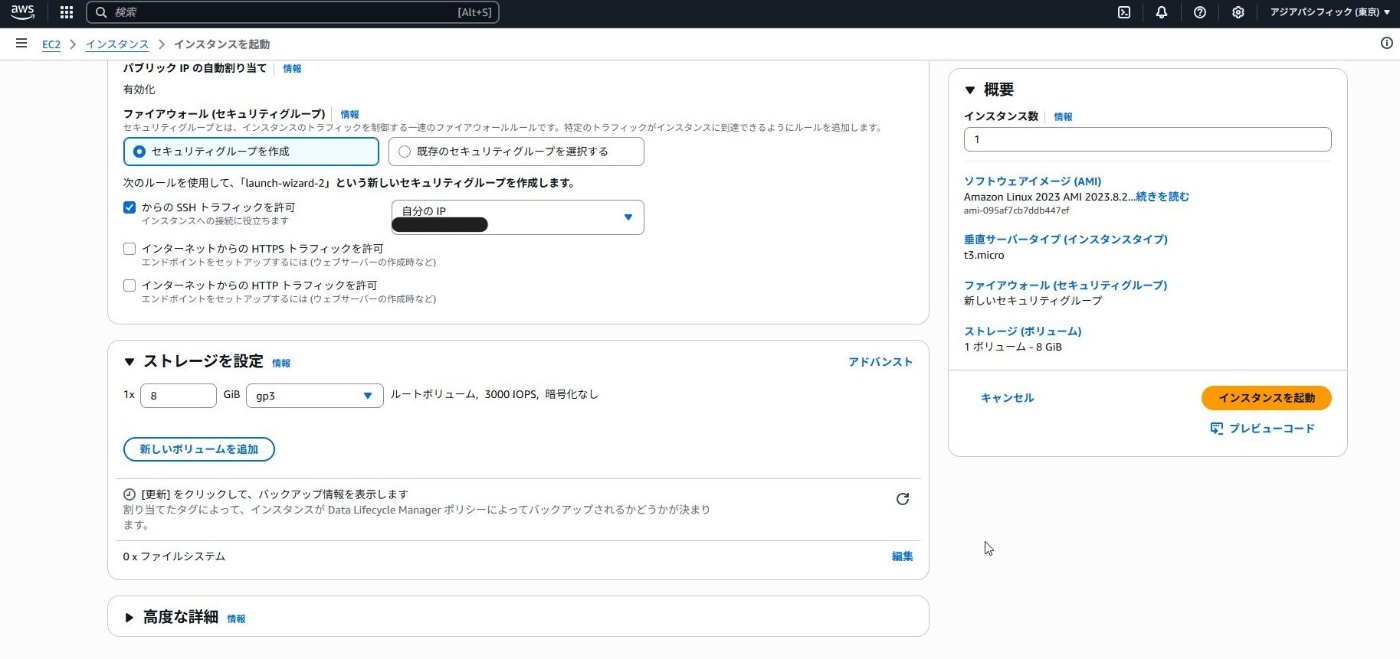This screenshot has height=659, width=1400.
Task: Collapse the ストレージを設定 section
Action: click(x=129, y=362)
